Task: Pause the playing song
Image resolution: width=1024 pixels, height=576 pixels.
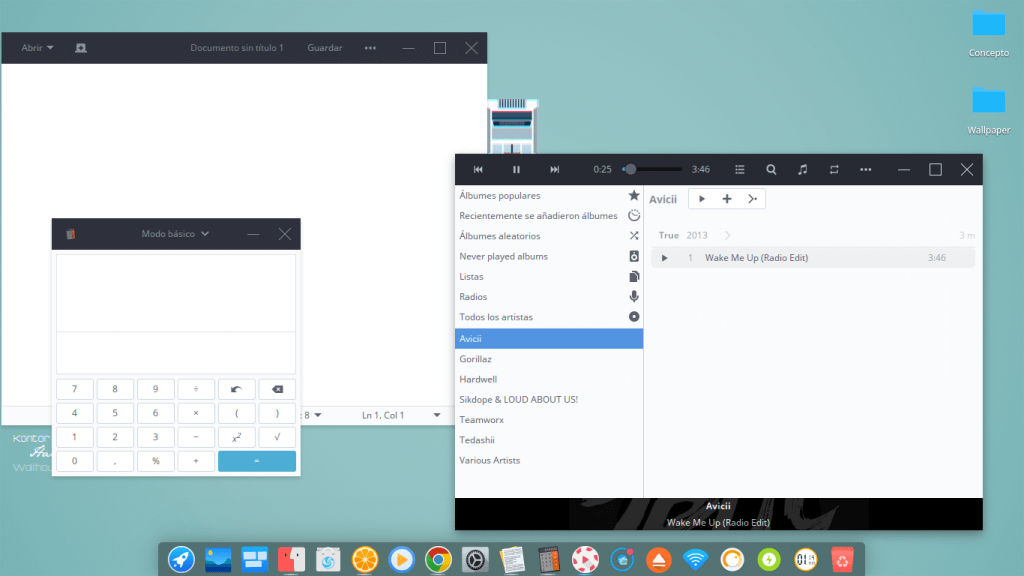Action: pyautogui.click(x=516, y=170)
